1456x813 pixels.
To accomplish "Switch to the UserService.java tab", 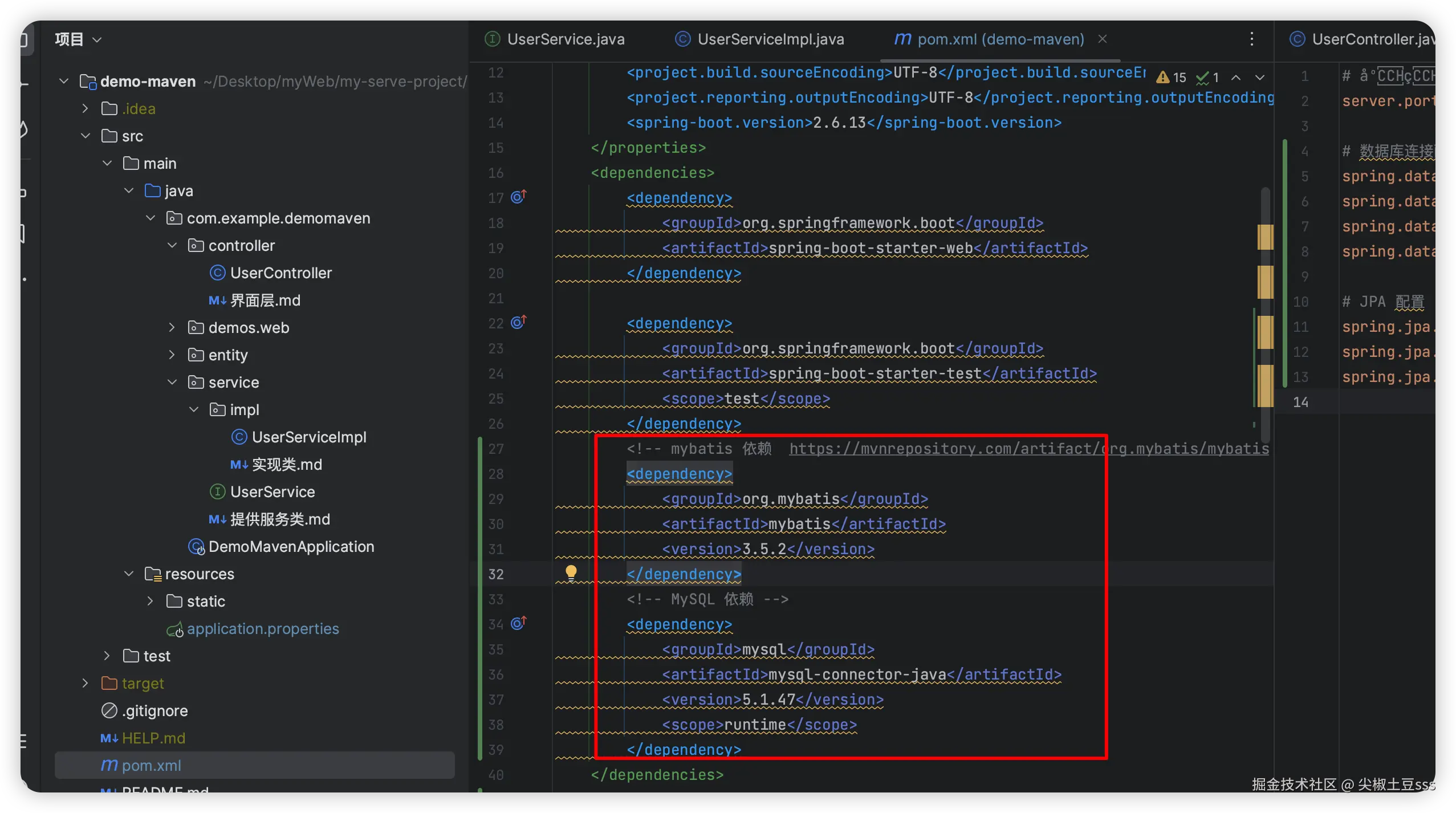I will pyautogui.click(x=565, y=39).
